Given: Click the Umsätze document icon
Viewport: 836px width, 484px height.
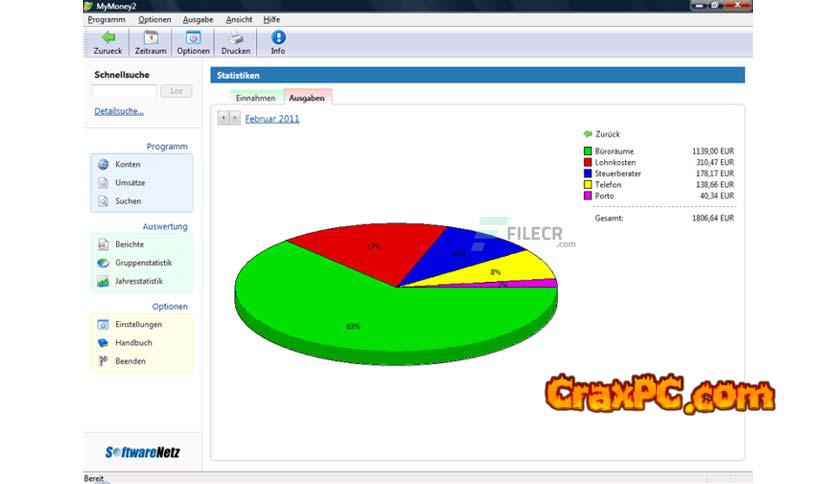Looking at the screenshot, I should (x=103, y=183).
